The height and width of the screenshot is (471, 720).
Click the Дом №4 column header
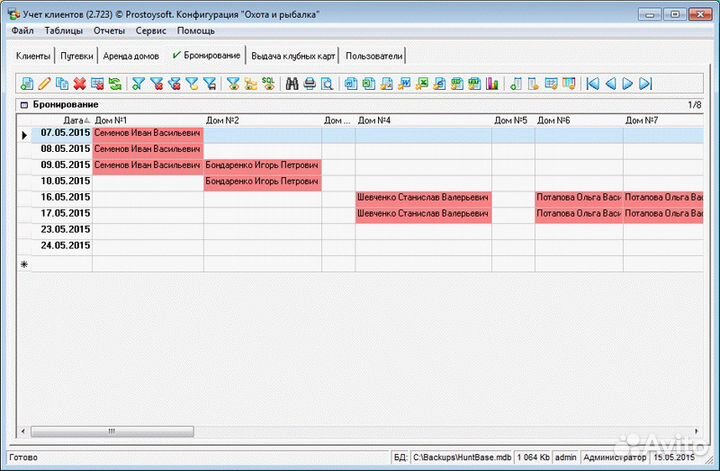tap(374, 121)
